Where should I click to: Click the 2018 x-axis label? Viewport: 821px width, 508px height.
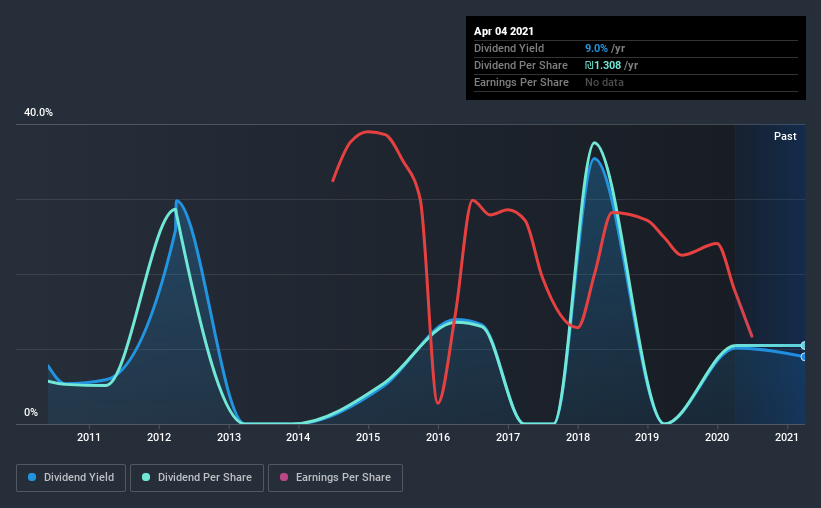[578, 437]
